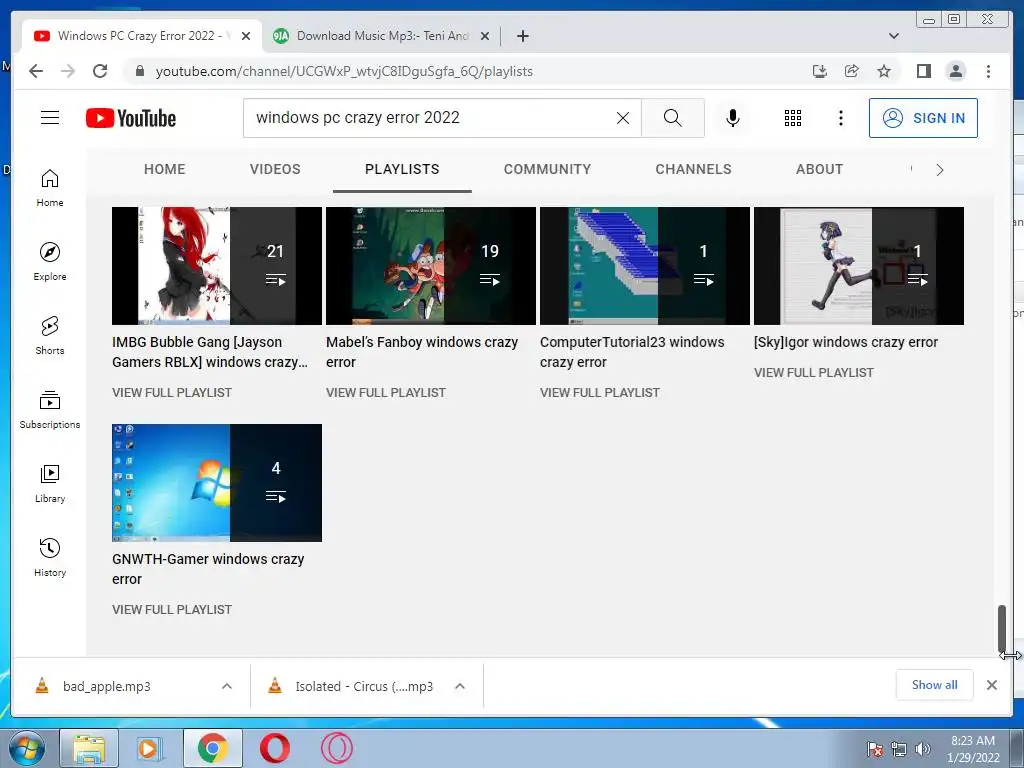Screen dimensions: 1024x768
Task: Bookmark this page with the star
Action: point(884,71)
